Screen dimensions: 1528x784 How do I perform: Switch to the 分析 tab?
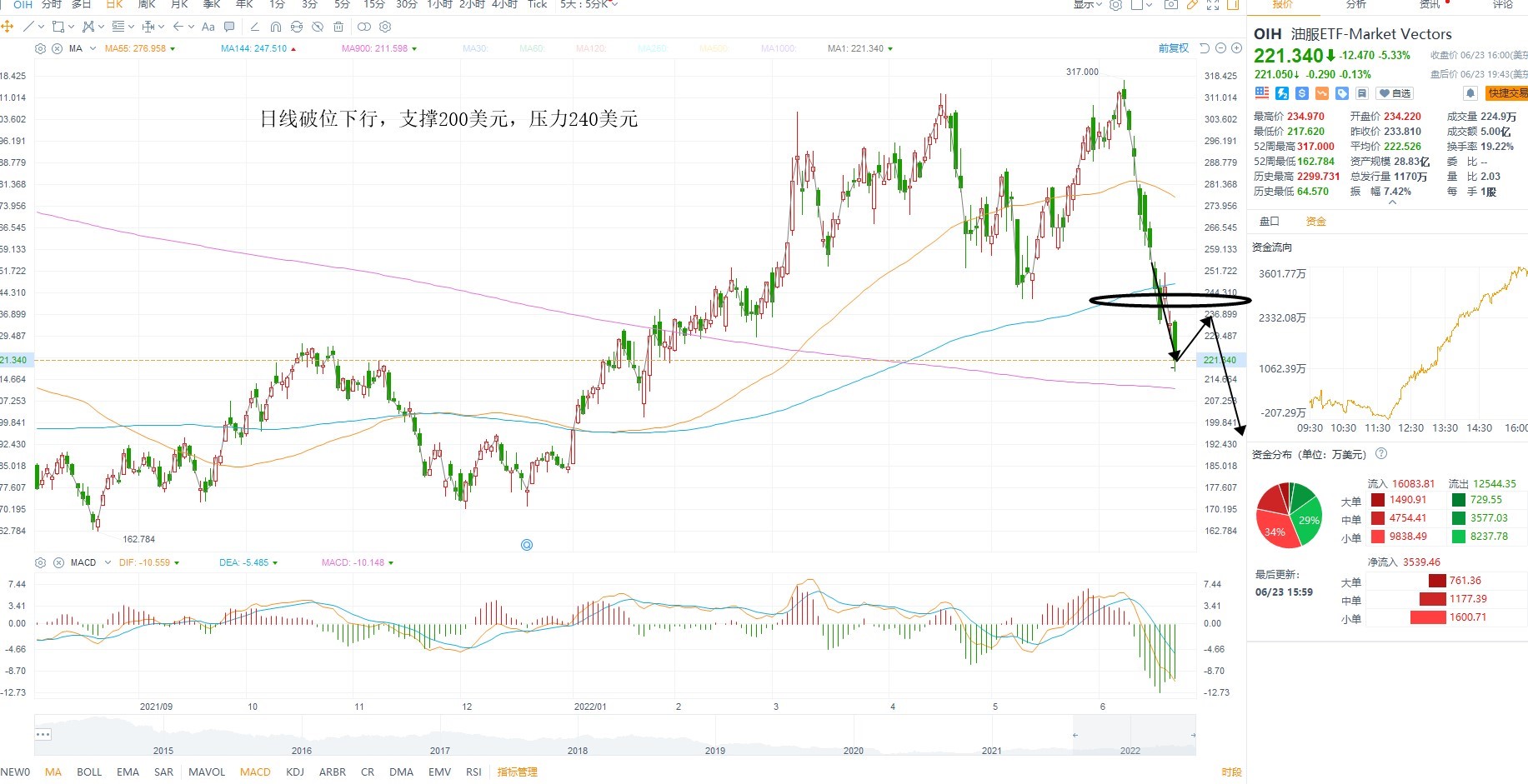click(1356, 5)
